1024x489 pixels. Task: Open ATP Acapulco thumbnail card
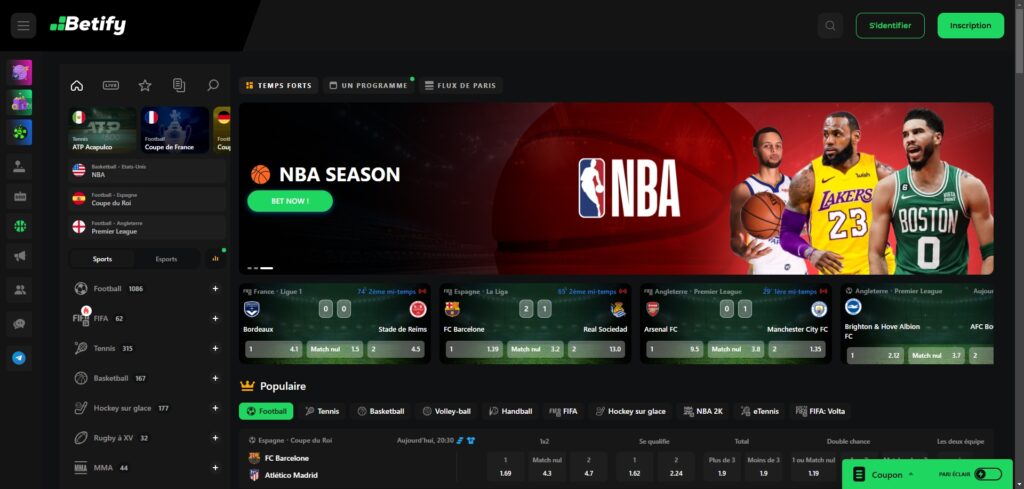pyautogui.click(x=103, y=131)
